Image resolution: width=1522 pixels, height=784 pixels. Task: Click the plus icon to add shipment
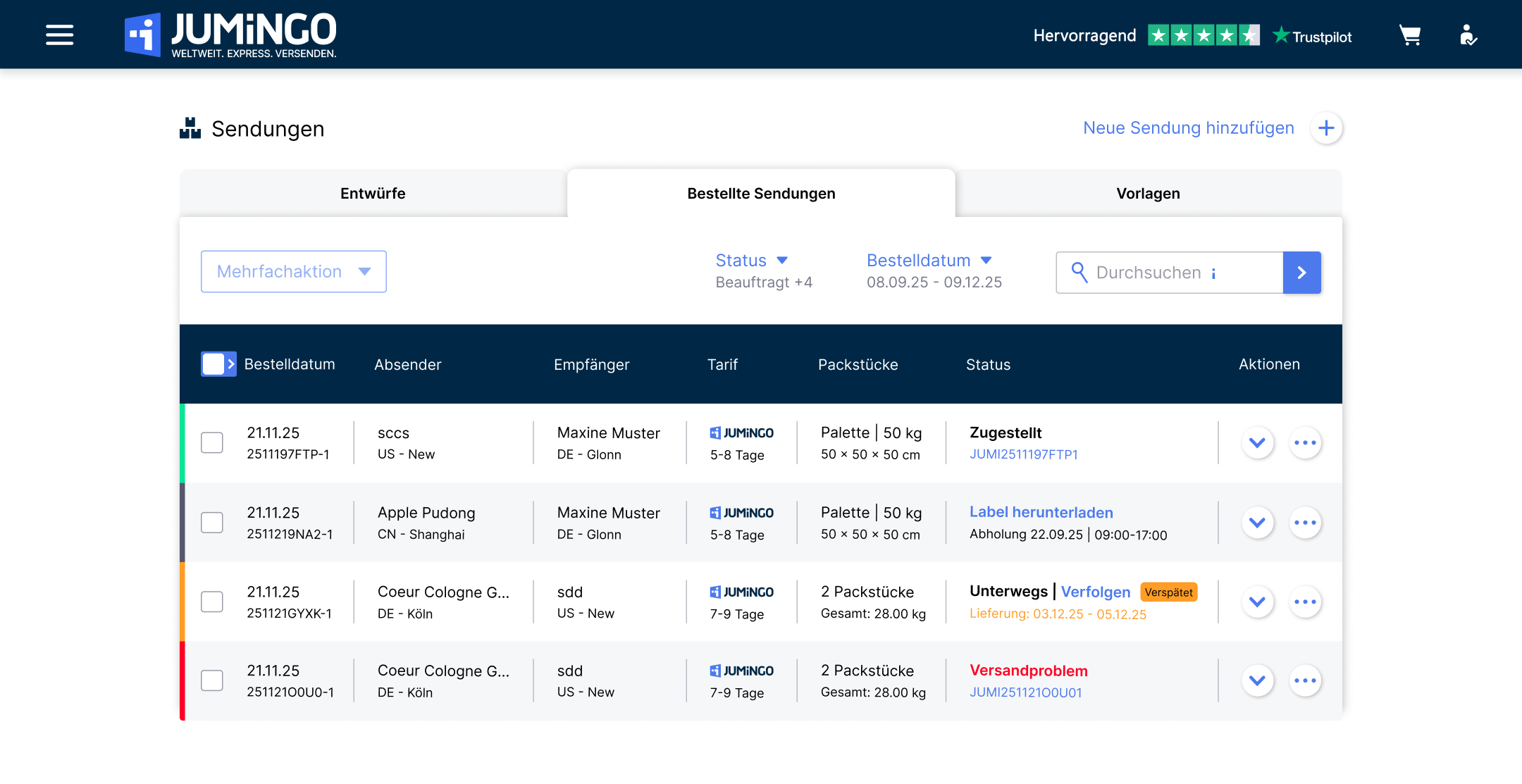click(x=1326, y=128)
